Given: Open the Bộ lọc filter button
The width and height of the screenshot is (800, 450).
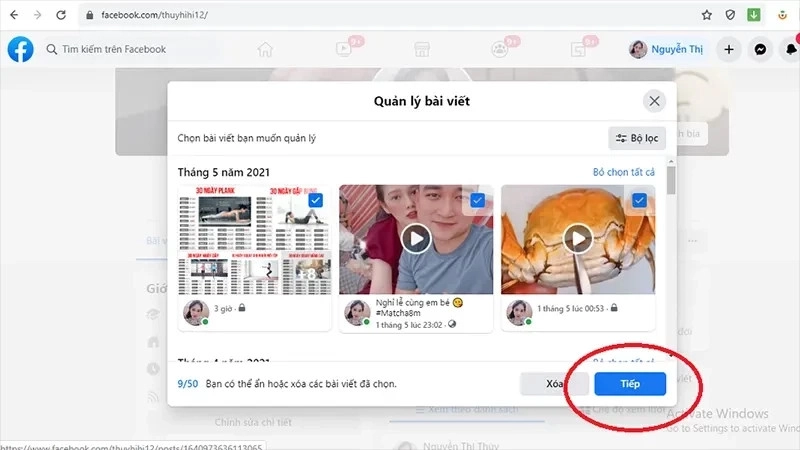Looking at the screenshot, I should [x=637, y=138].
